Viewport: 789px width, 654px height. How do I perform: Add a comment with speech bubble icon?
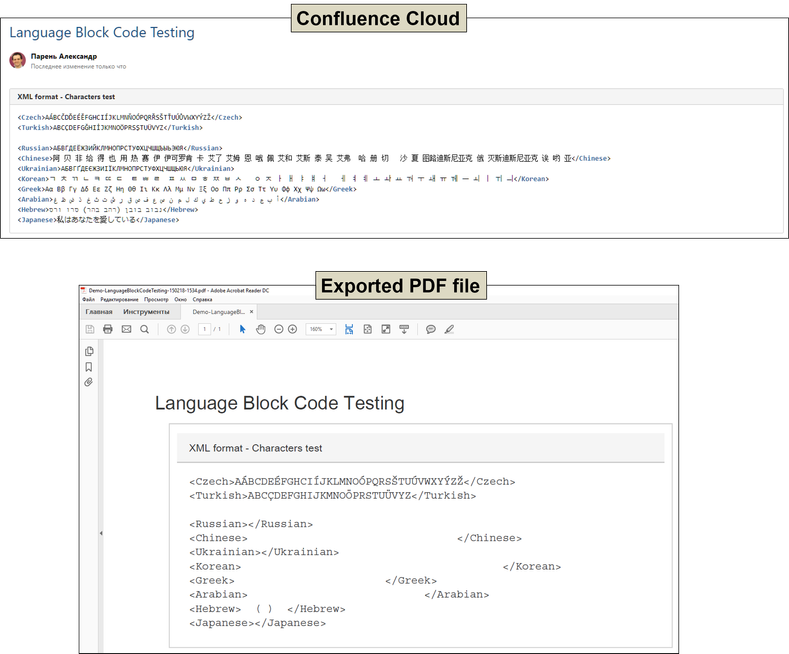pos(431,329)
